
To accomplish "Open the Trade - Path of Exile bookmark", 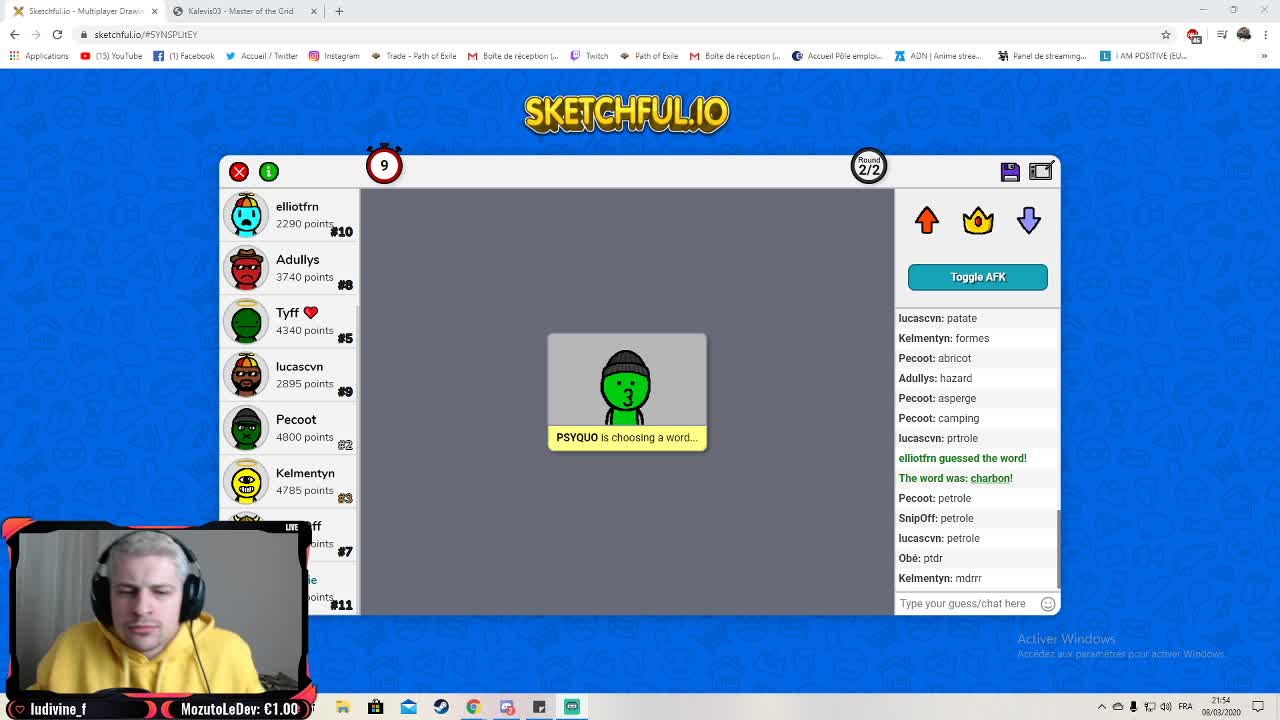I will point(414,56).
